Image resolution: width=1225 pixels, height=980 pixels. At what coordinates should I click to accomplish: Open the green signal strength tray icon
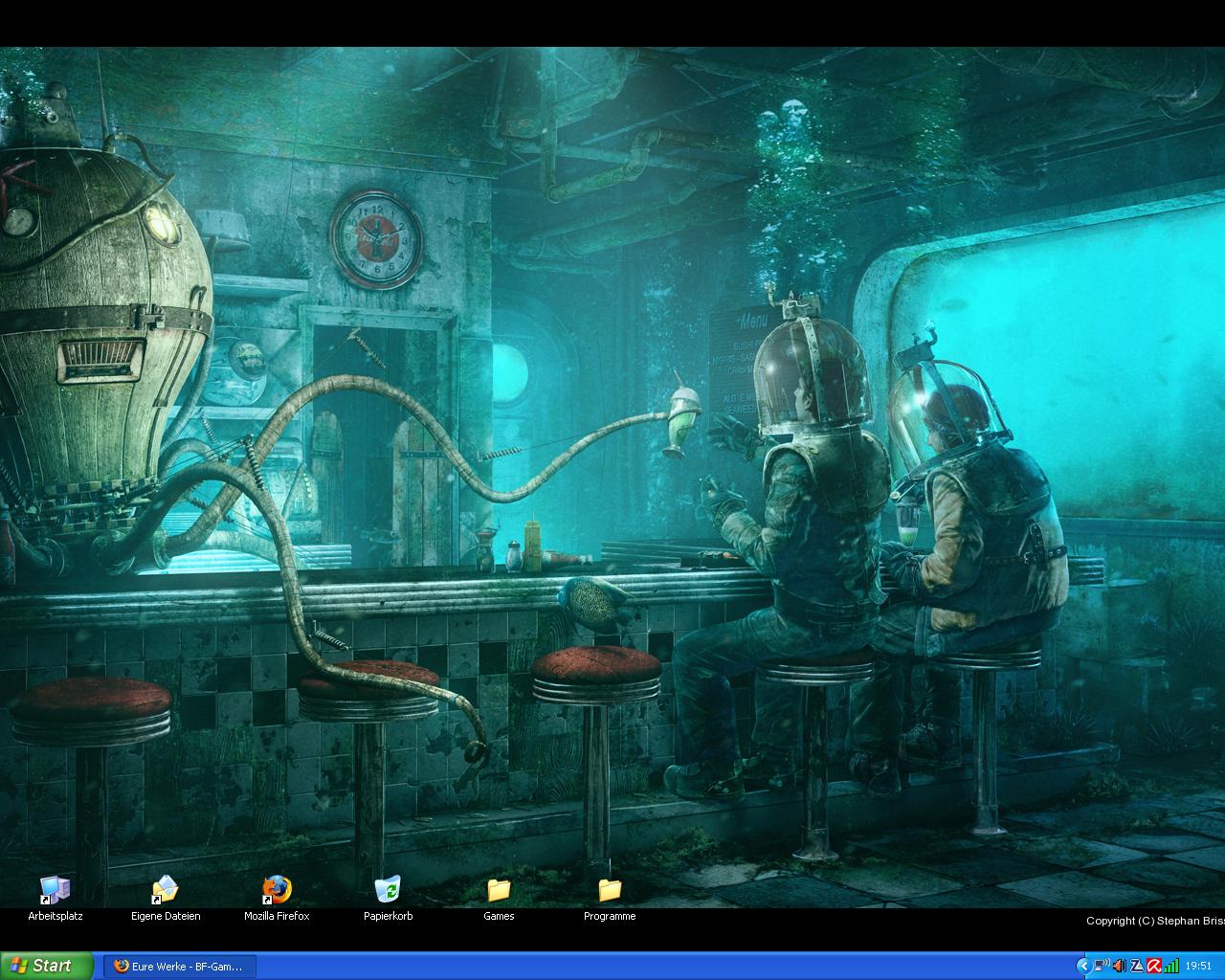(x=1171, y=966)
